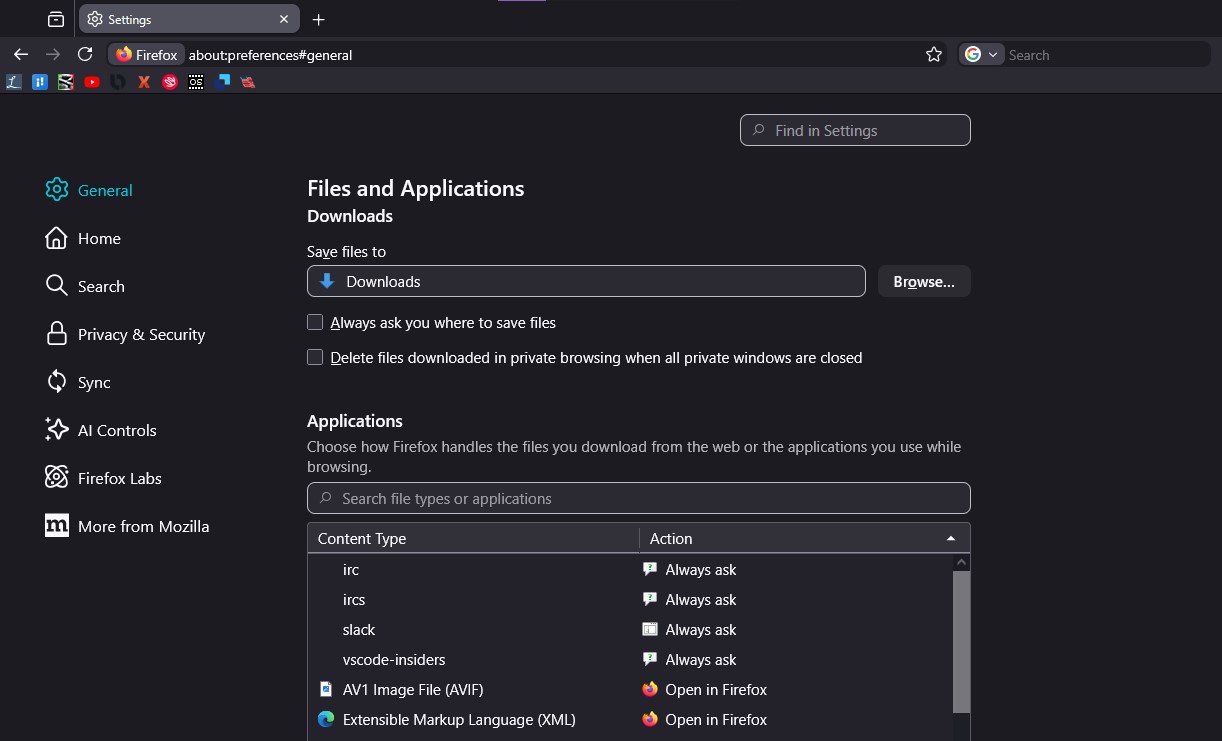Click the applications list scrollbar thumb

click(961, 640)
